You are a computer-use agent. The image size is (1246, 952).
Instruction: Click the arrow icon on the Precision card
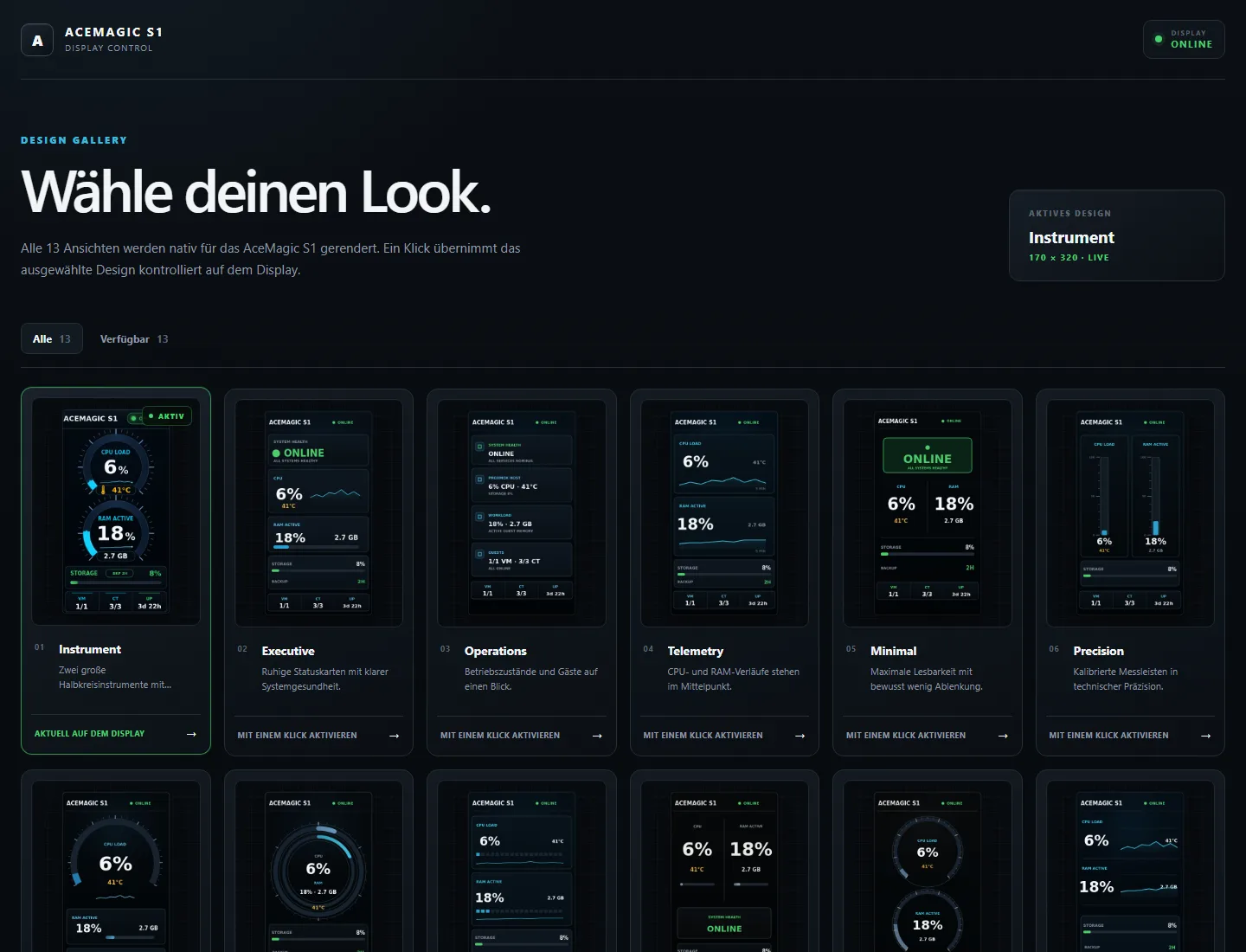pyautogui.click(x=1206, y=736)
